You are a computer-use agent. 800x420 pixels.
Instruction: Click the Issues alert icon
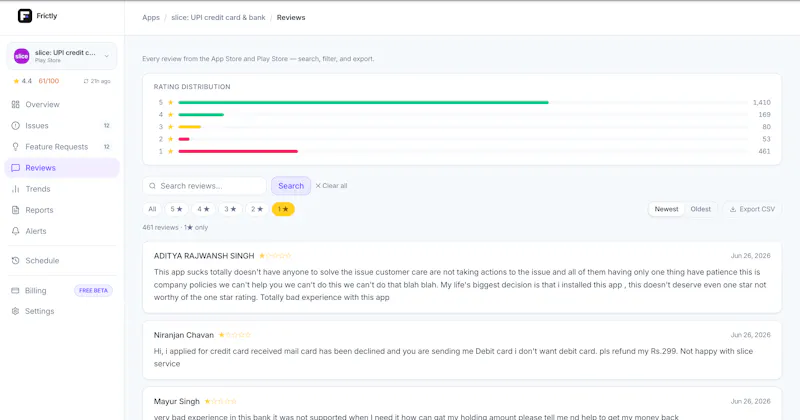15,126
